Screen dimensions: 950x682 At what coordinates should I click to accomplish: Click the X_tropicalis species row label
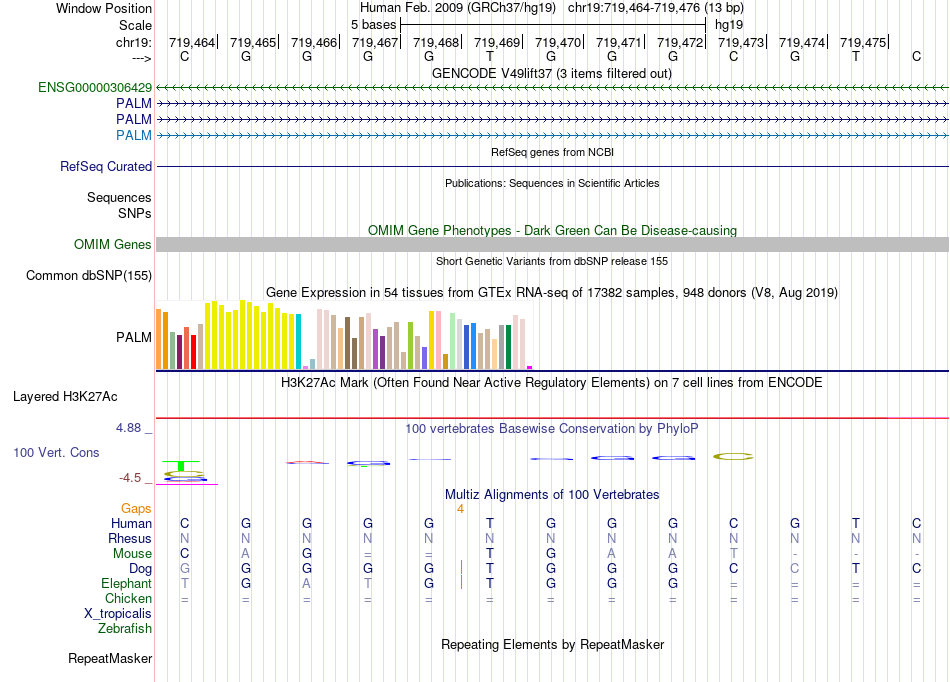pyautogui.click(x=118, y=614)
